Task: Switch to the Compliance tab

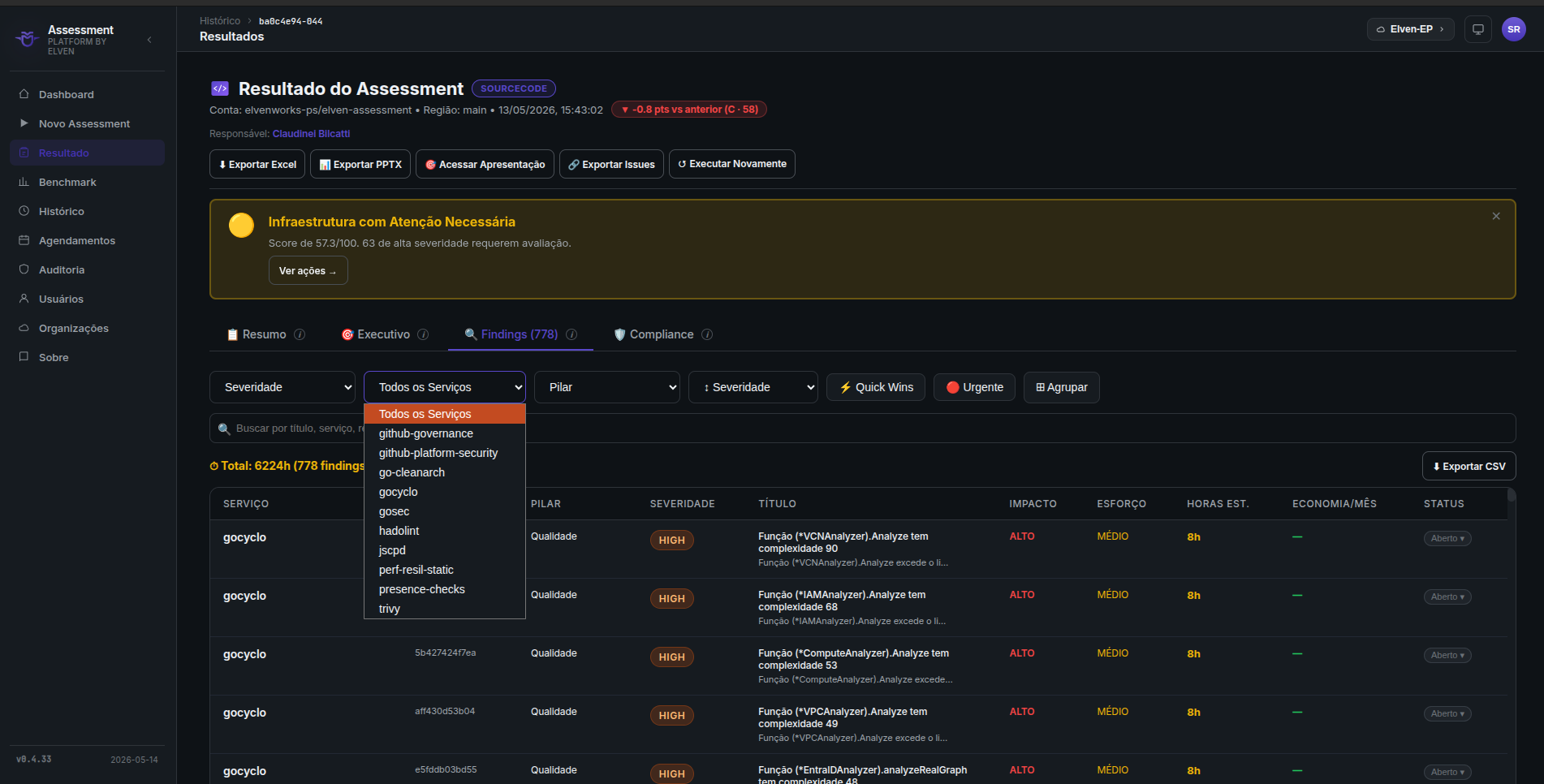Action: click(662, 334)
